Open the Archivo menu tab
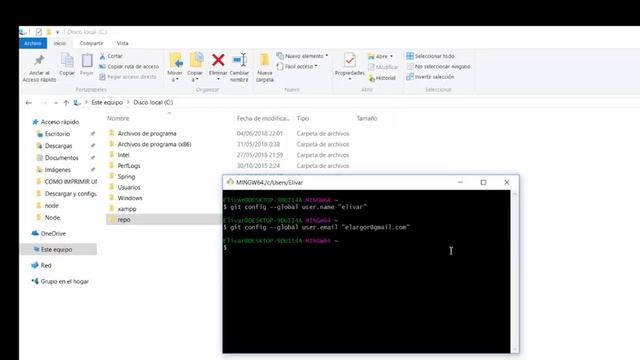Viewport: 640px width, 360px height. (x=33, y=43)
